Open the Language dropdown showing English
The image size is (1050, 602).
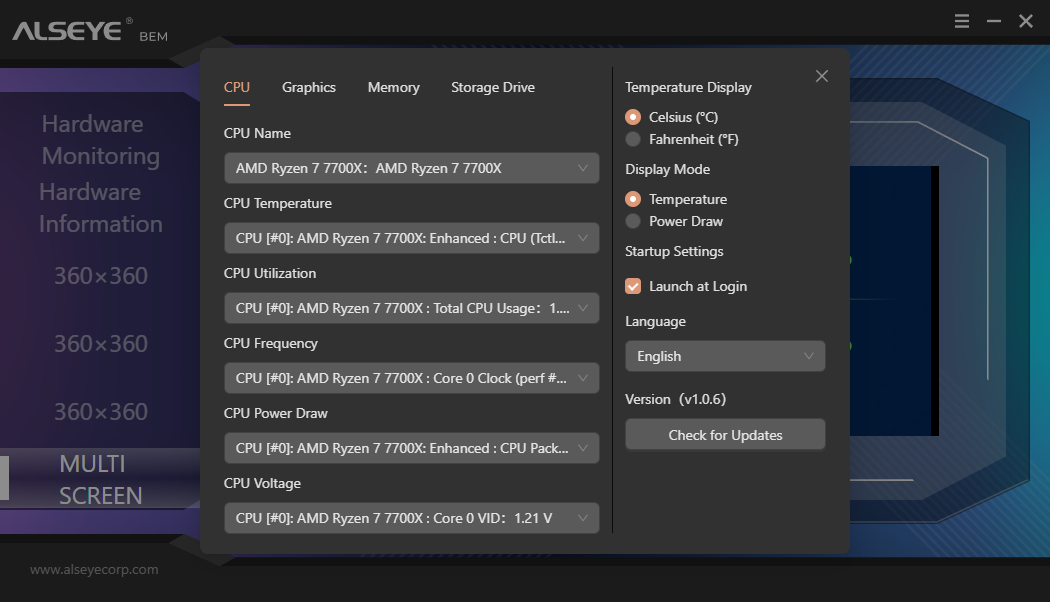click(725, 356)
